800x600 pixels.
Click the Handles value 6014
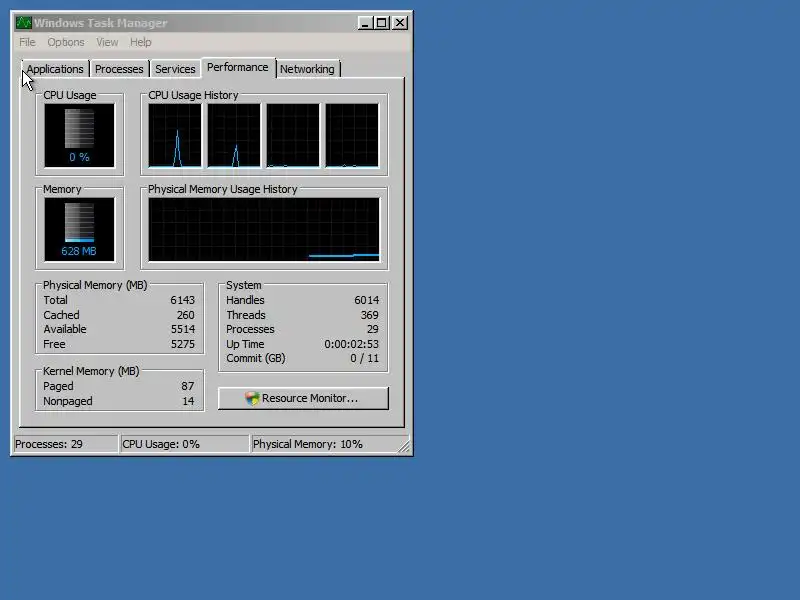(367, 300)
